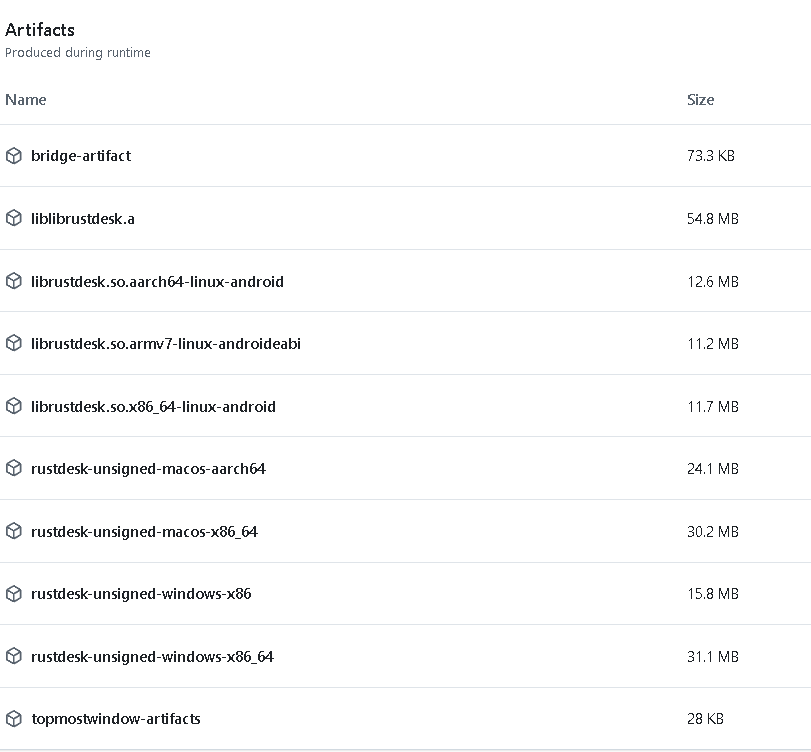Click the icon beside rustdesk-unsigned-windows-x86
811x752 pixels.
pos(14,593)
